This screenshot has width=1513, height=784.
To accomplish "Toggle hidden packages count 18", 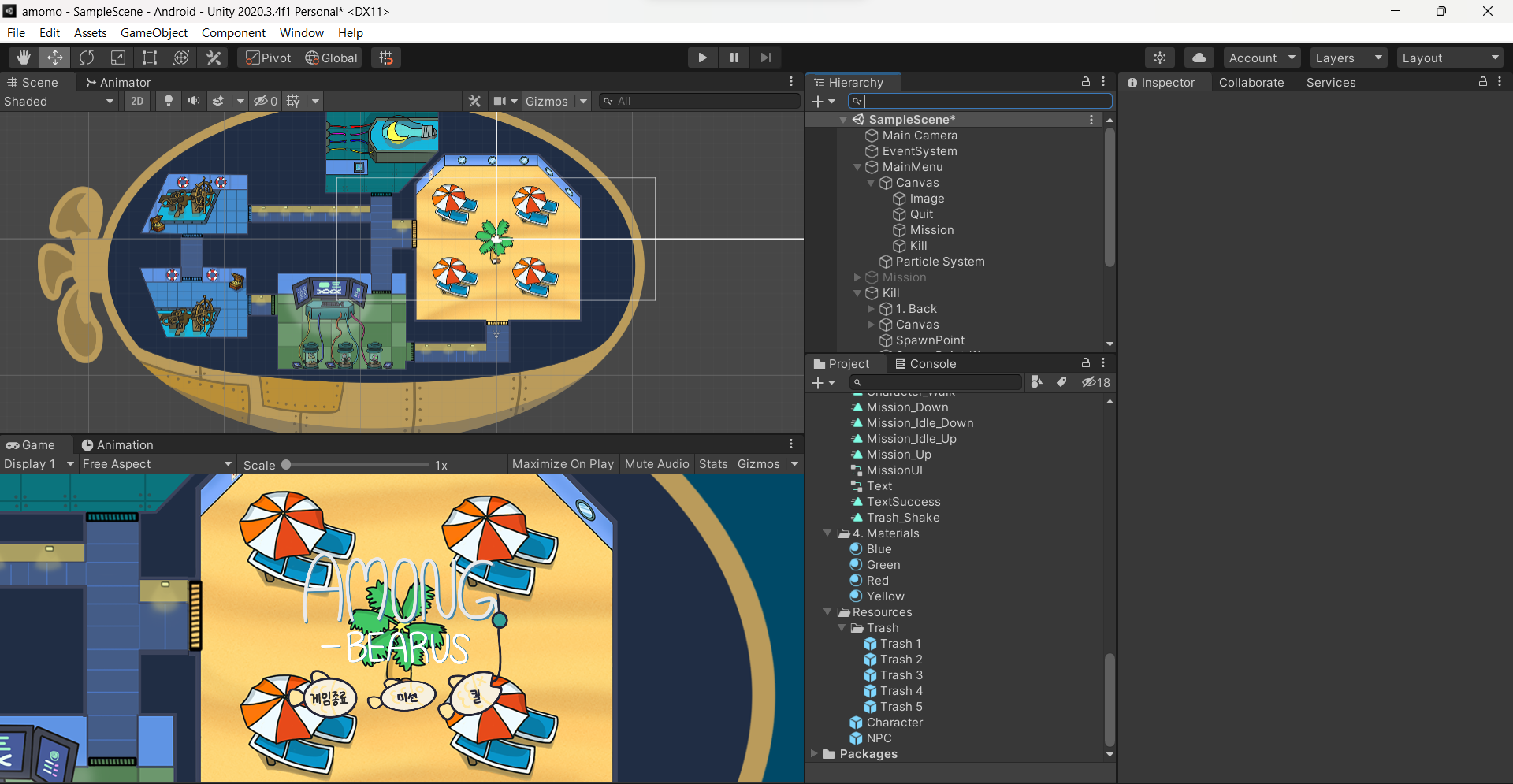I will coord(1095,382).
